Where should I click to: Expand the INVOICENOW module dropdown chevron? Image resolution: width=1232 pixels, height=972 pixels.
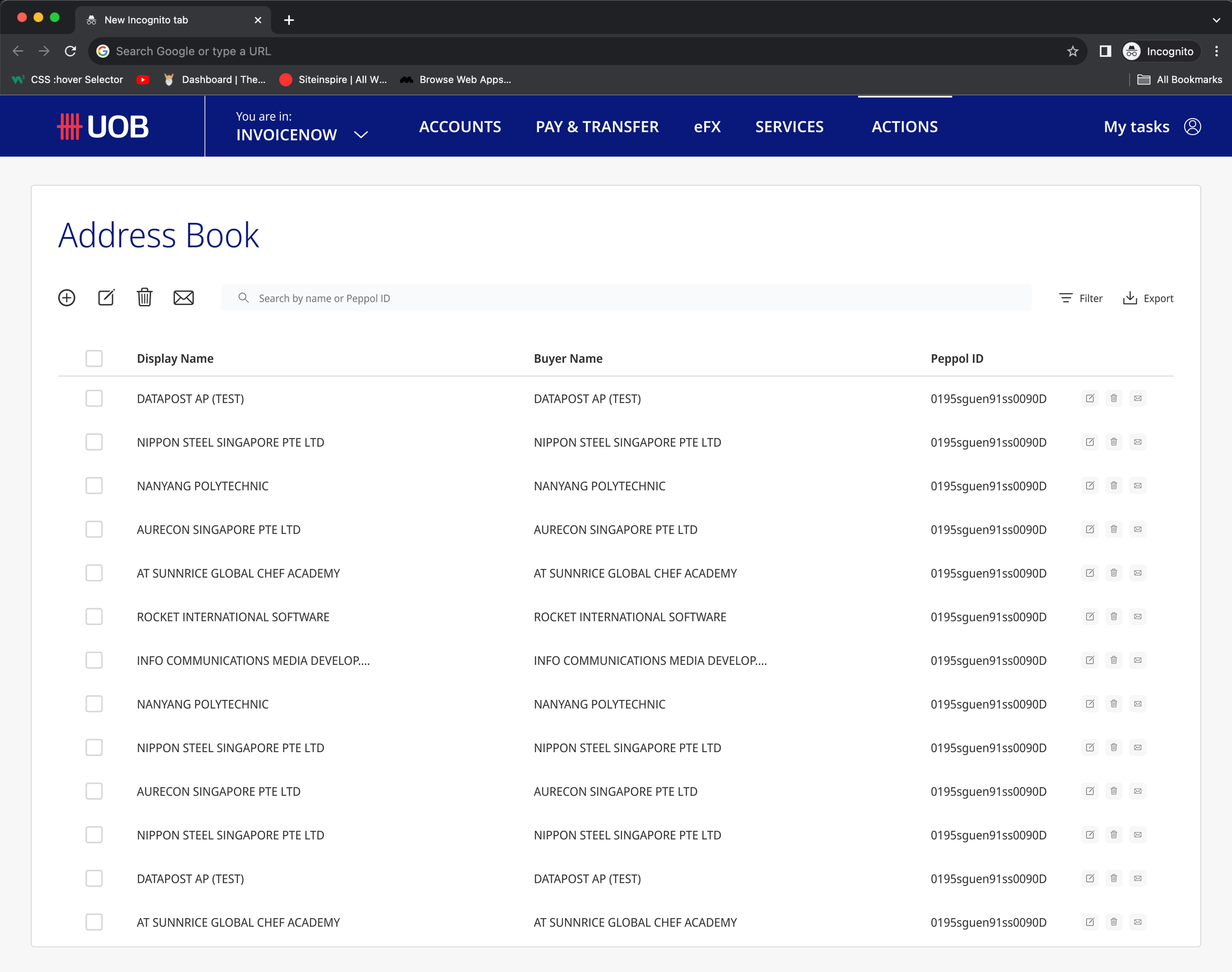coord(361,135)
